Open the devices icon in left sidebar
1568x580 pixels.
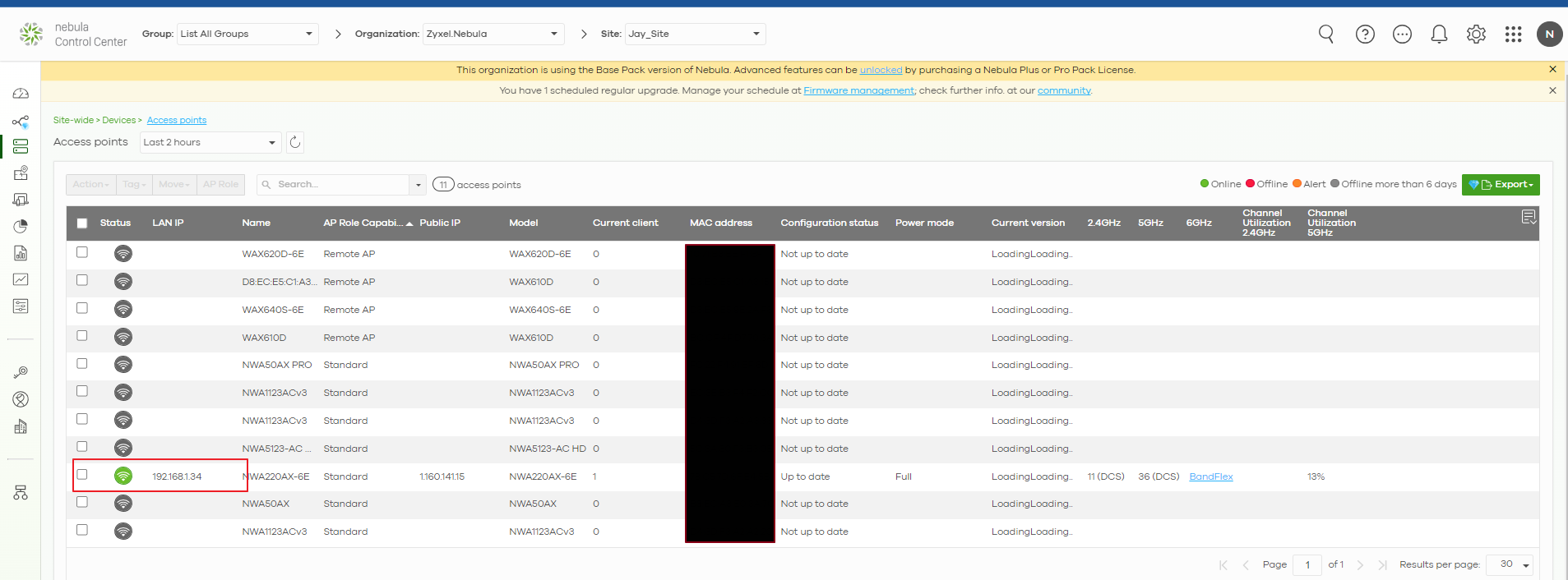pyautogui.click(x=21, y=146)
